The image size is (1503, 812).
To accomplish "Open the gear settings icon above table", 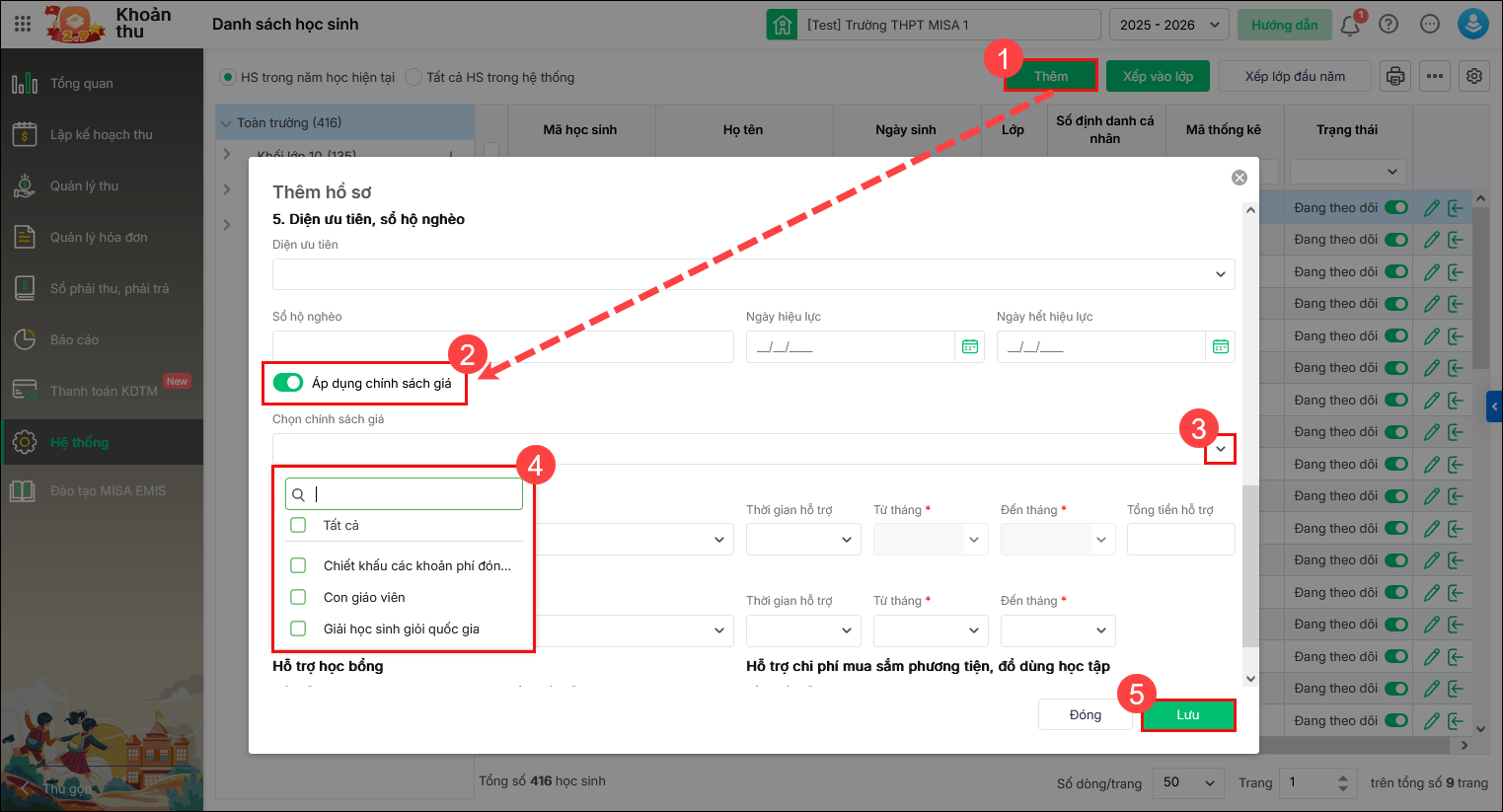I will point(1474,76).
